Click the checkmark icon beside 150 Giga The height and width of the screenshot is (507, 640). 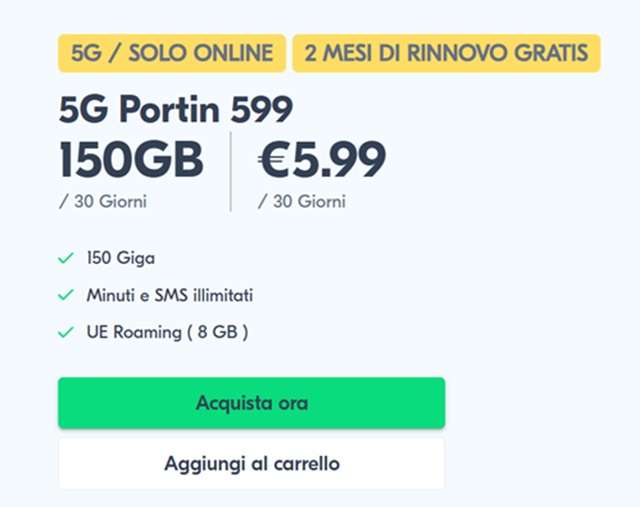tap(66, 259)
